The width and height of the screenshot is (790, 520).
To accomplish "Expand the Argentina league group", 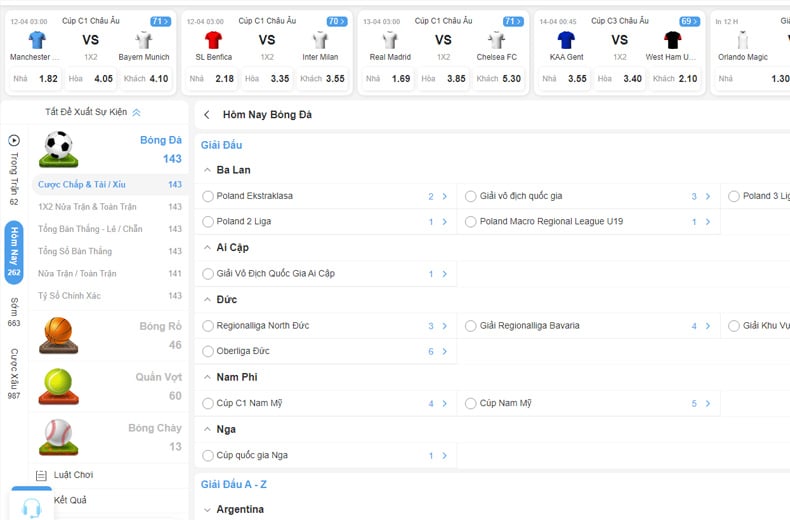I will tap(205, 509).
